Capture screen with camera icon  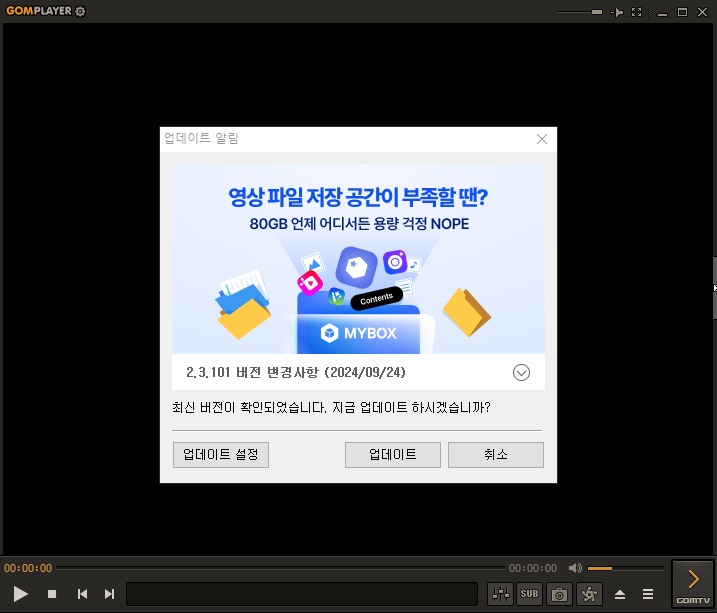pos(559,594)
